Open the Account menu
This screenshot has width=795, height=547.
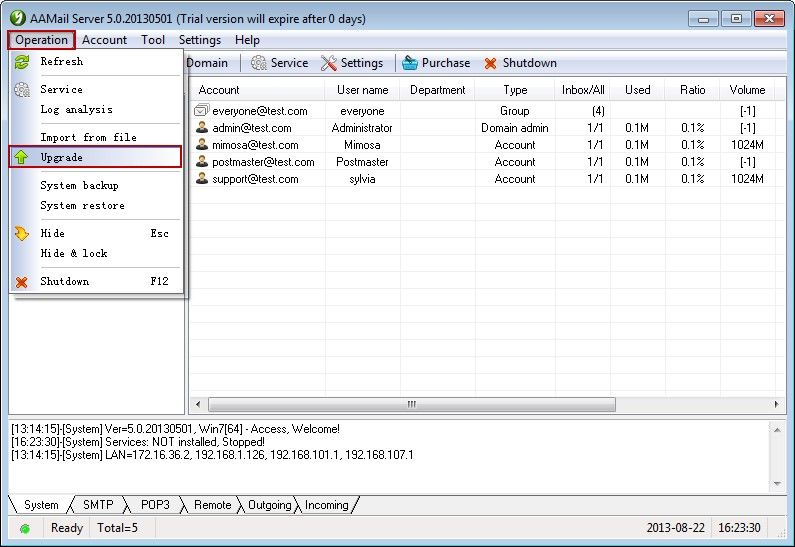104,40
